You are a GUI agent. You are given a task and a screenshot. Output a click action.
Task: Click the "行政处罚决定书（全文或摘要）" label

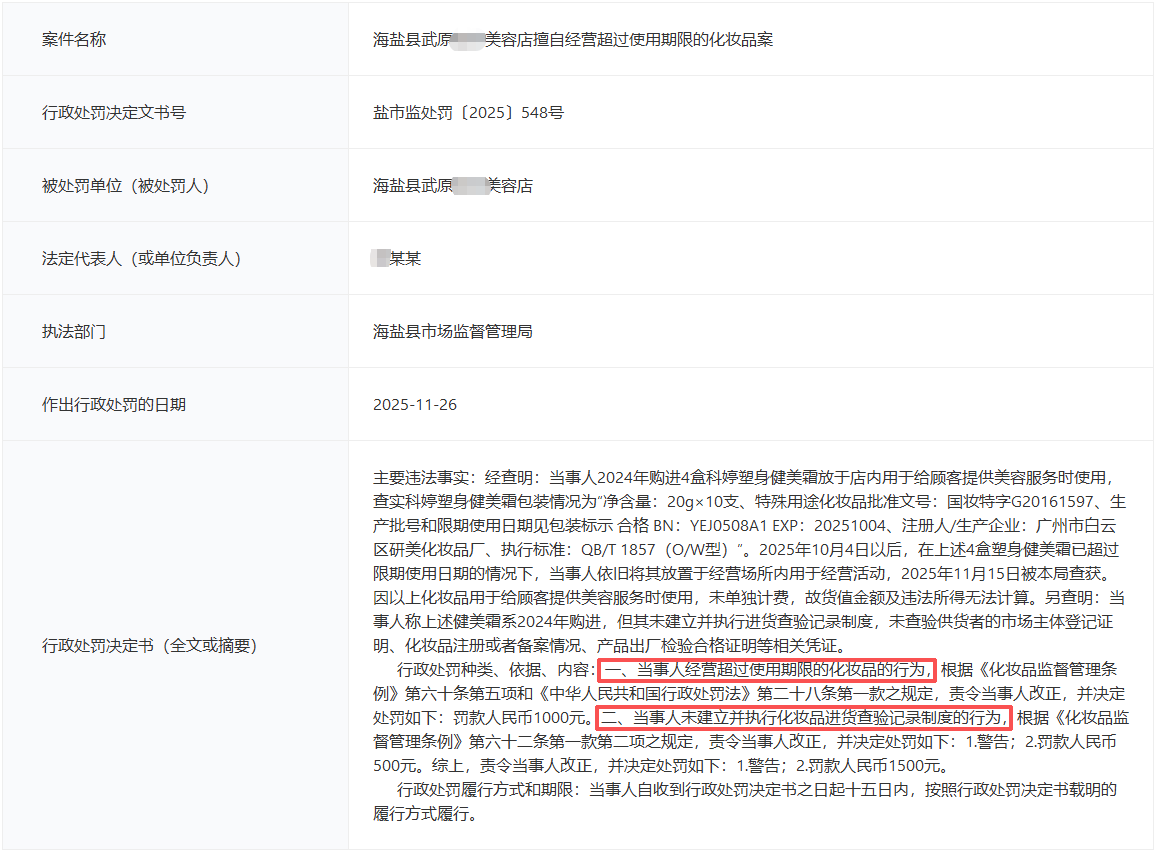pyautogui.click(x=149, y=646)
